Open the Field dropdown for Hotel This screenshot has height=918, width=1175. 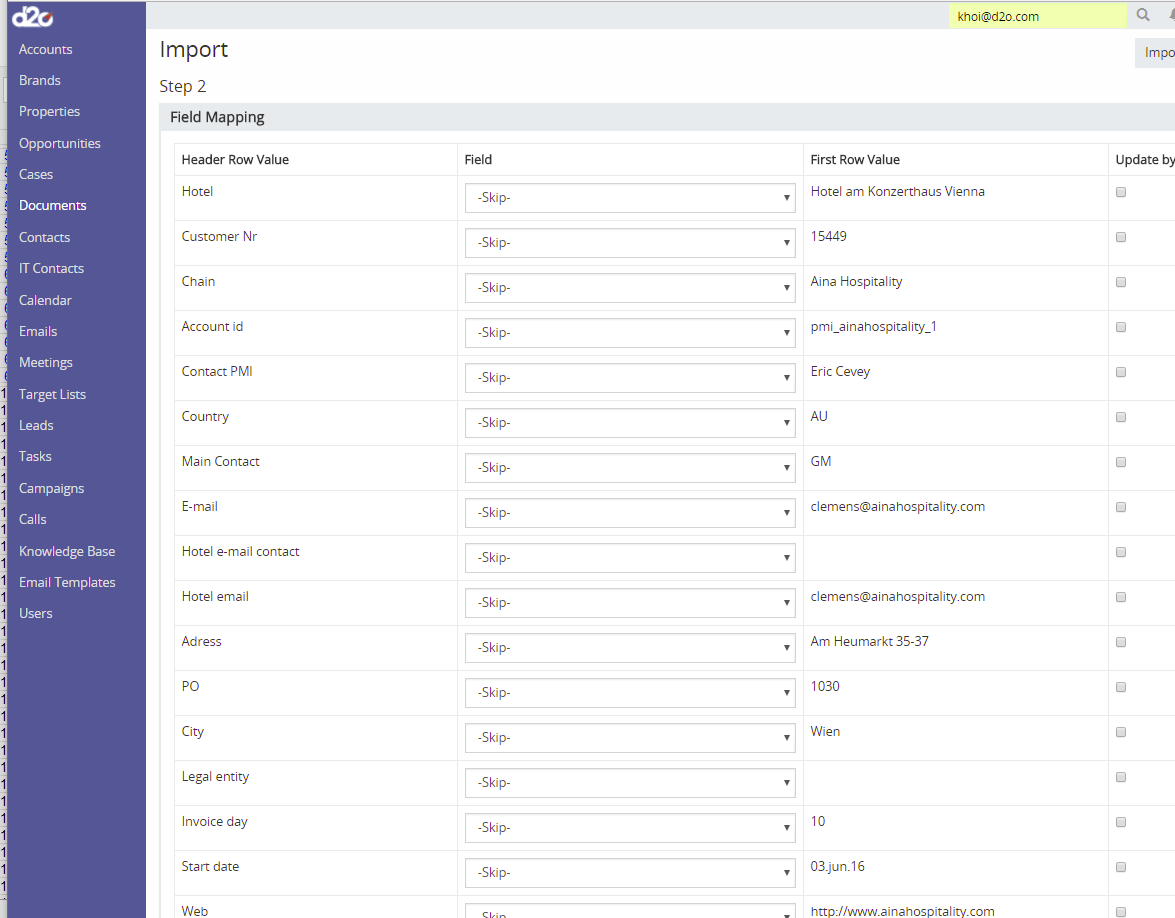[630, 198]
